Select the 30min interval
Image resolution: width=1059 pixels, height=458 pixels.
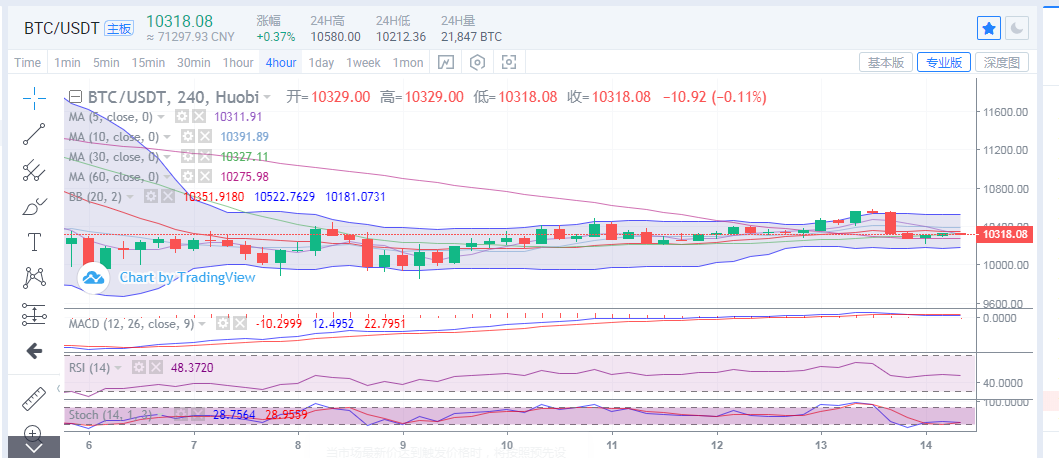(194, 63)
